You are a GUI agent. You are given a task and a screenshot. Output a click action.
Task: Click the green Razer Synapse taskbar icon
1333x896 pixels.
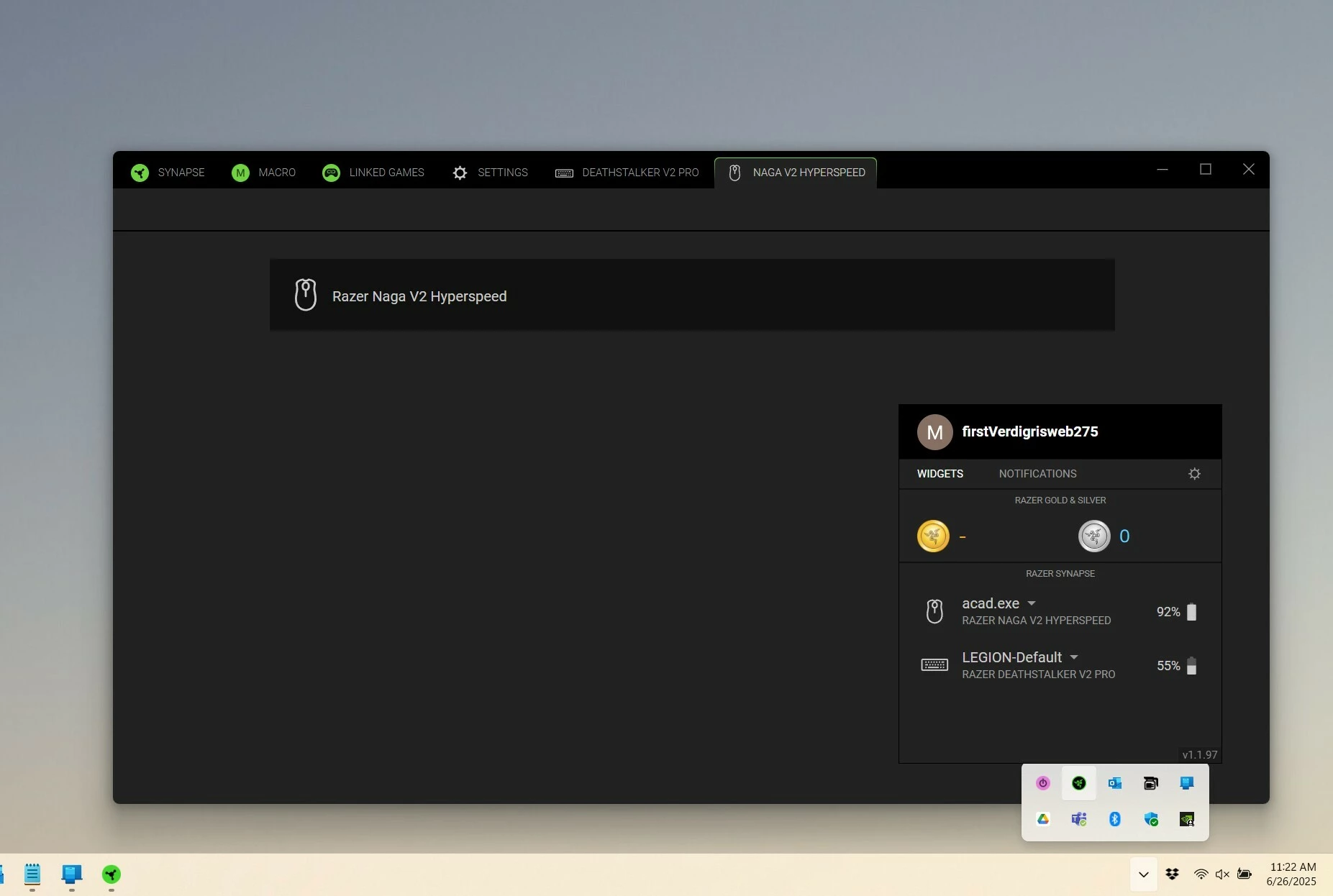111,874
